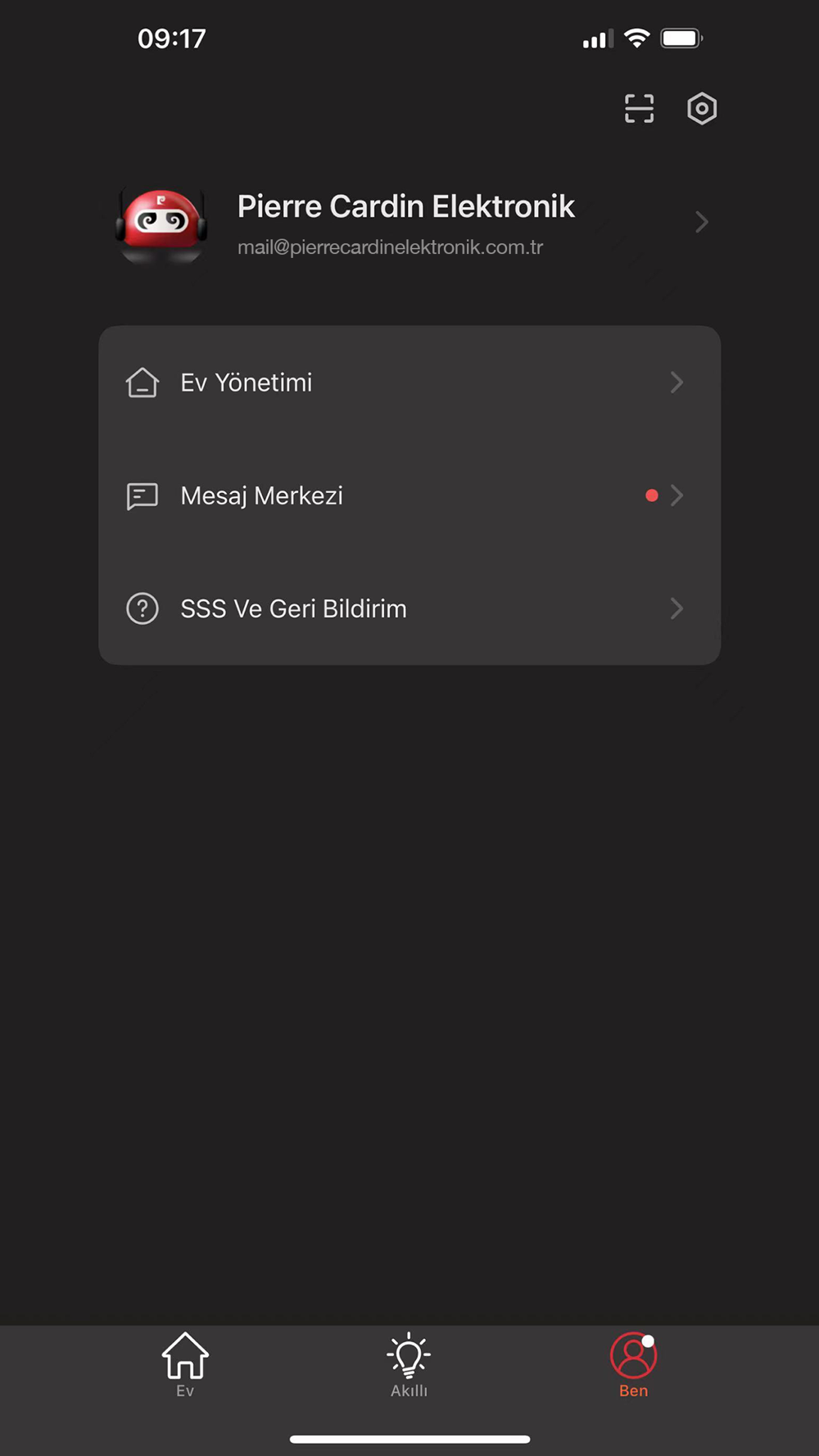Image resolution: width=819 pixels, height=1456 pixels.
Task: Open Ev Yönetimi menu entry
Action: tap(409, 382)
